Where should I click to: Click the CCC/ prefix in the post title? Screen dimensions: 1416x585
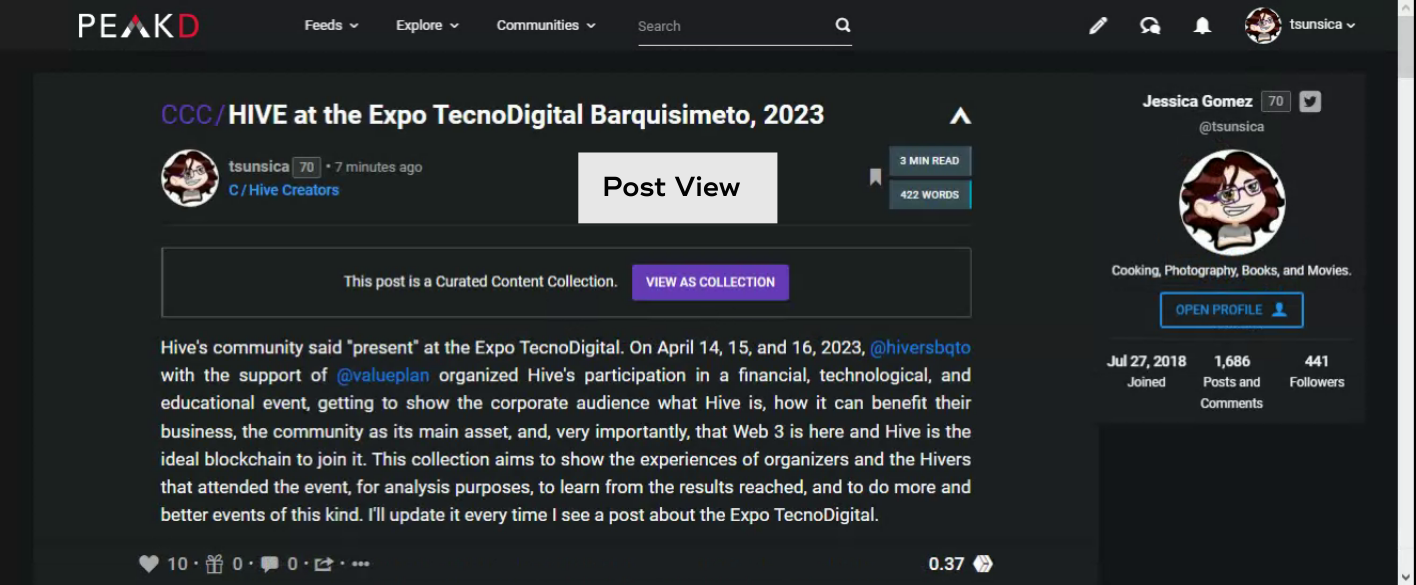194,115
